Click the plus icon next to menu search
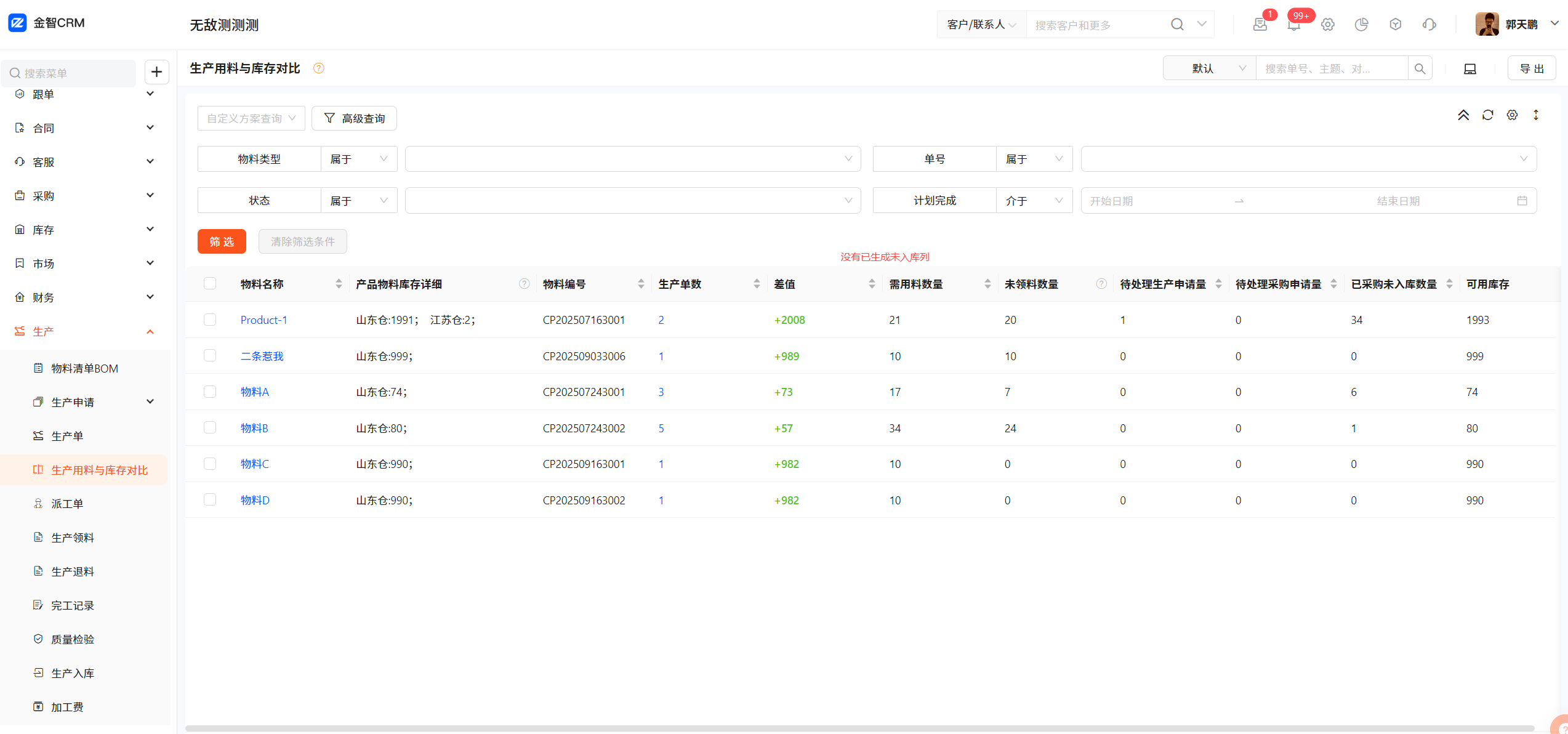Image resolution: width=1568 pixels, height=734 pixels. [x=156, y=72]
